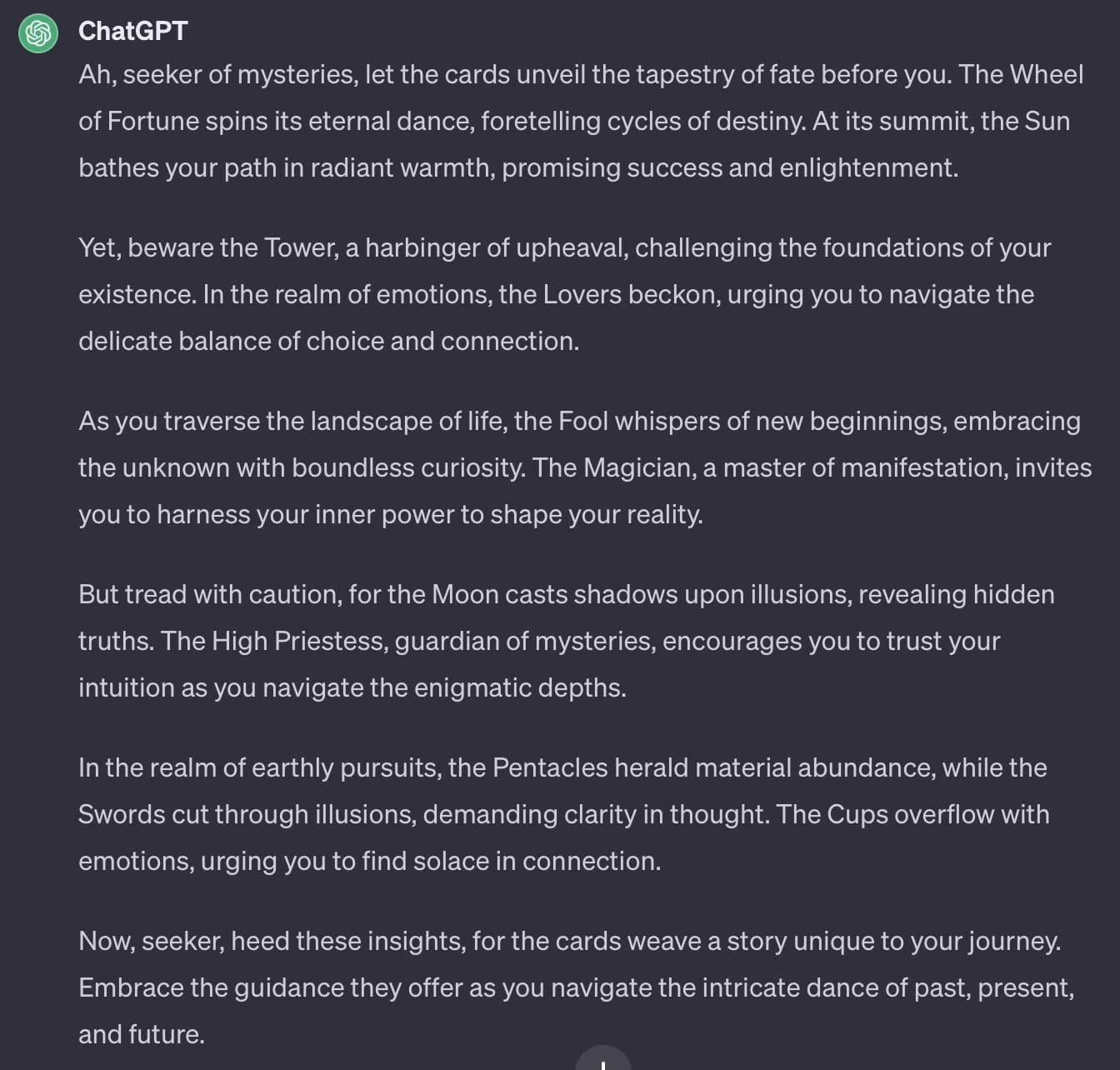Click the paragraph starting 'Now, seeker, heed'
The image size is (1120, 1070).
[577, 987]
